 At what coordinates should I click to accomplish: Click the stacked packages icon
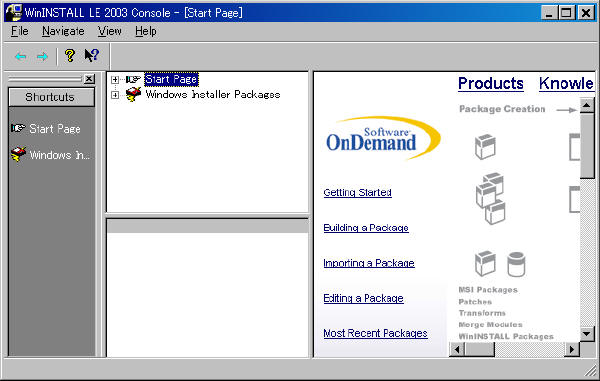click(x=491, y=198)
